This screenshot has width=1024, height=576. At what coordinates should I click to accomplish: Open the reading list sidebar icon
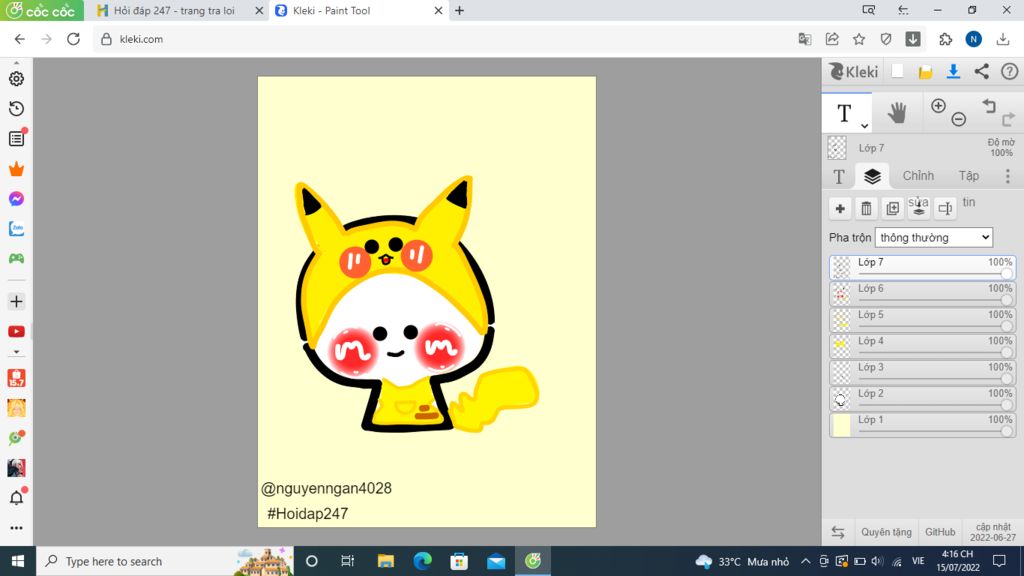[16, 138]
